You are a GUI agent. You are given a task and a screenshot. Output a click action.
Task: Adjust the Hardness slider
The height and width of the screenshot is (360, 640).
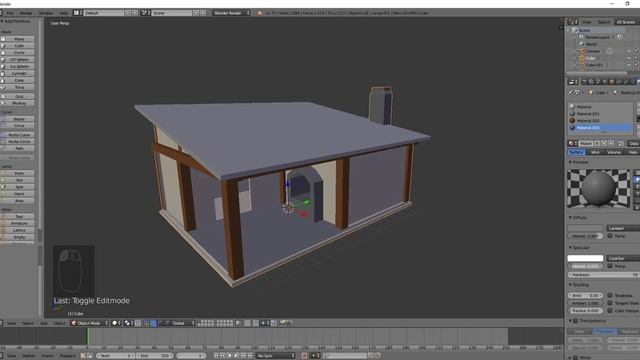604,275
